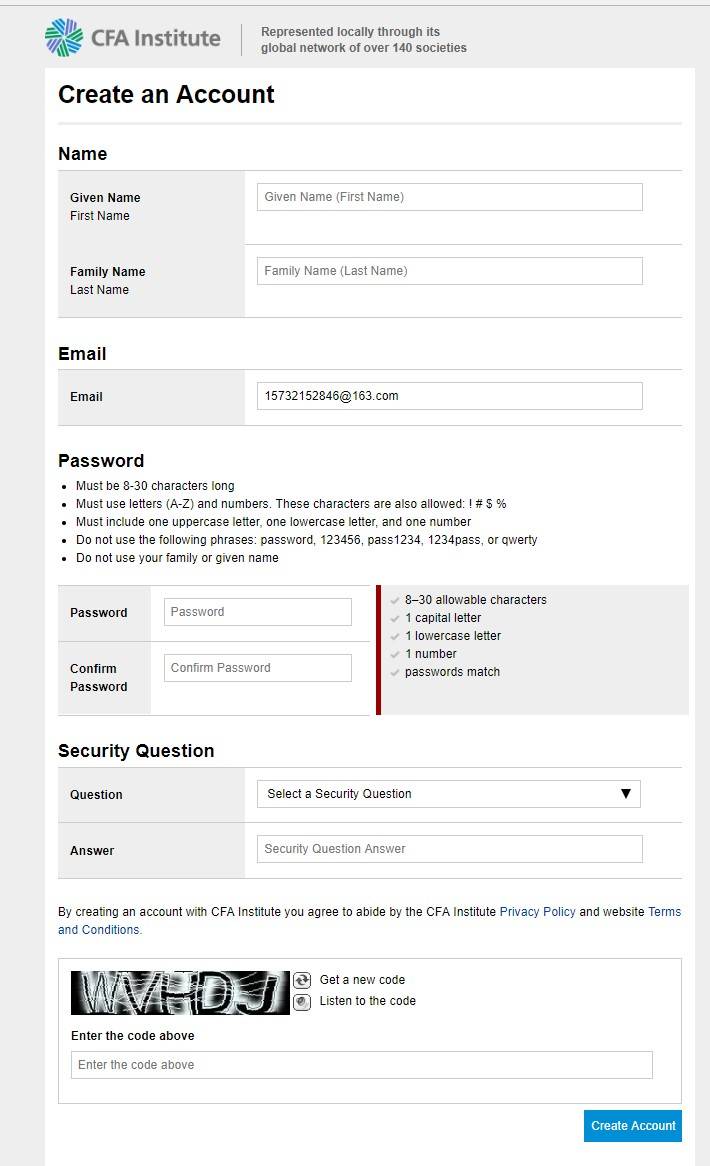Screen dimensions: 710x1166
Task: Click the captcha code image
Action: click(x=180, y=993)
